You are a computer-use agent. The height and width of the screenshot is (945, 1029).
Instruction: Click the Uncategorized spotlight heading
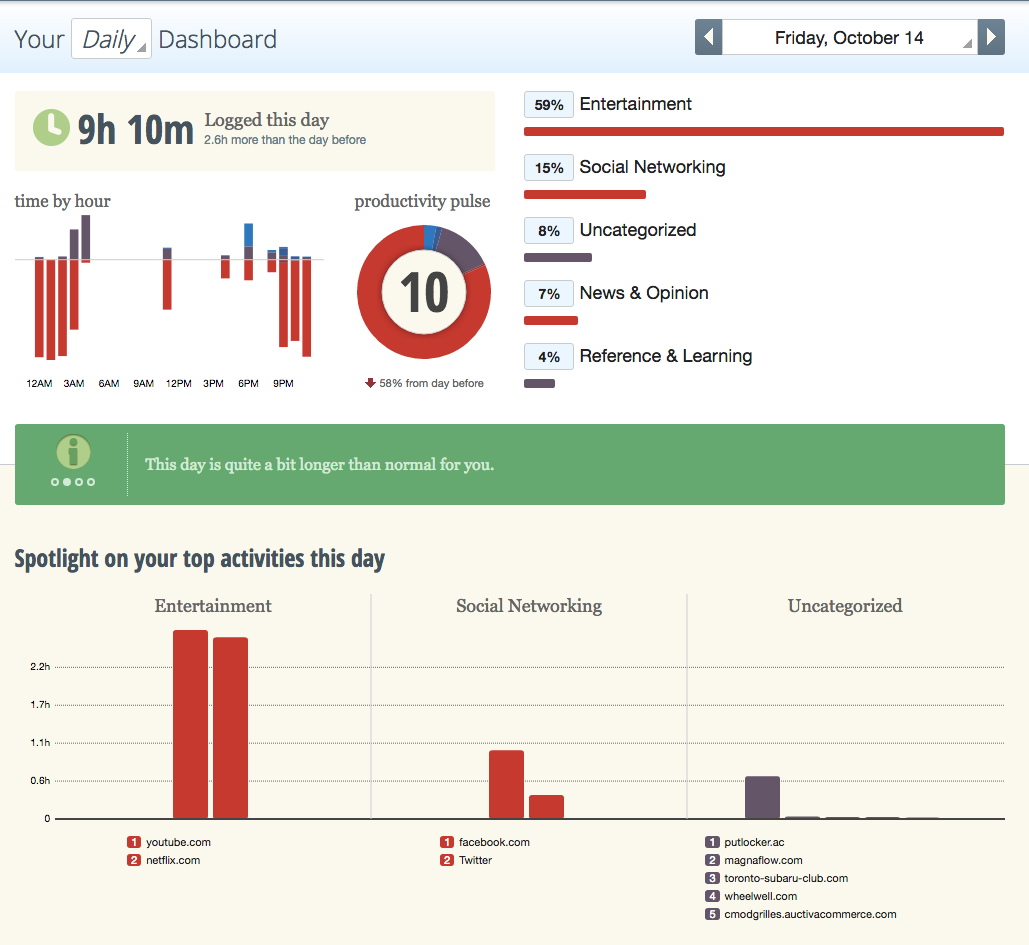(845, 606)
